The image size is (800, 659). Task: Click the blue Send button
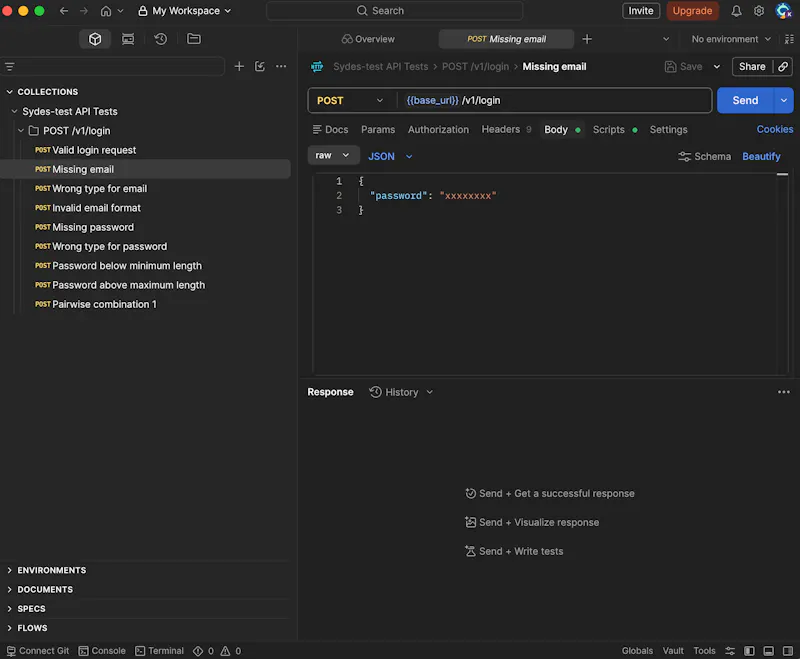pos(745,100)
